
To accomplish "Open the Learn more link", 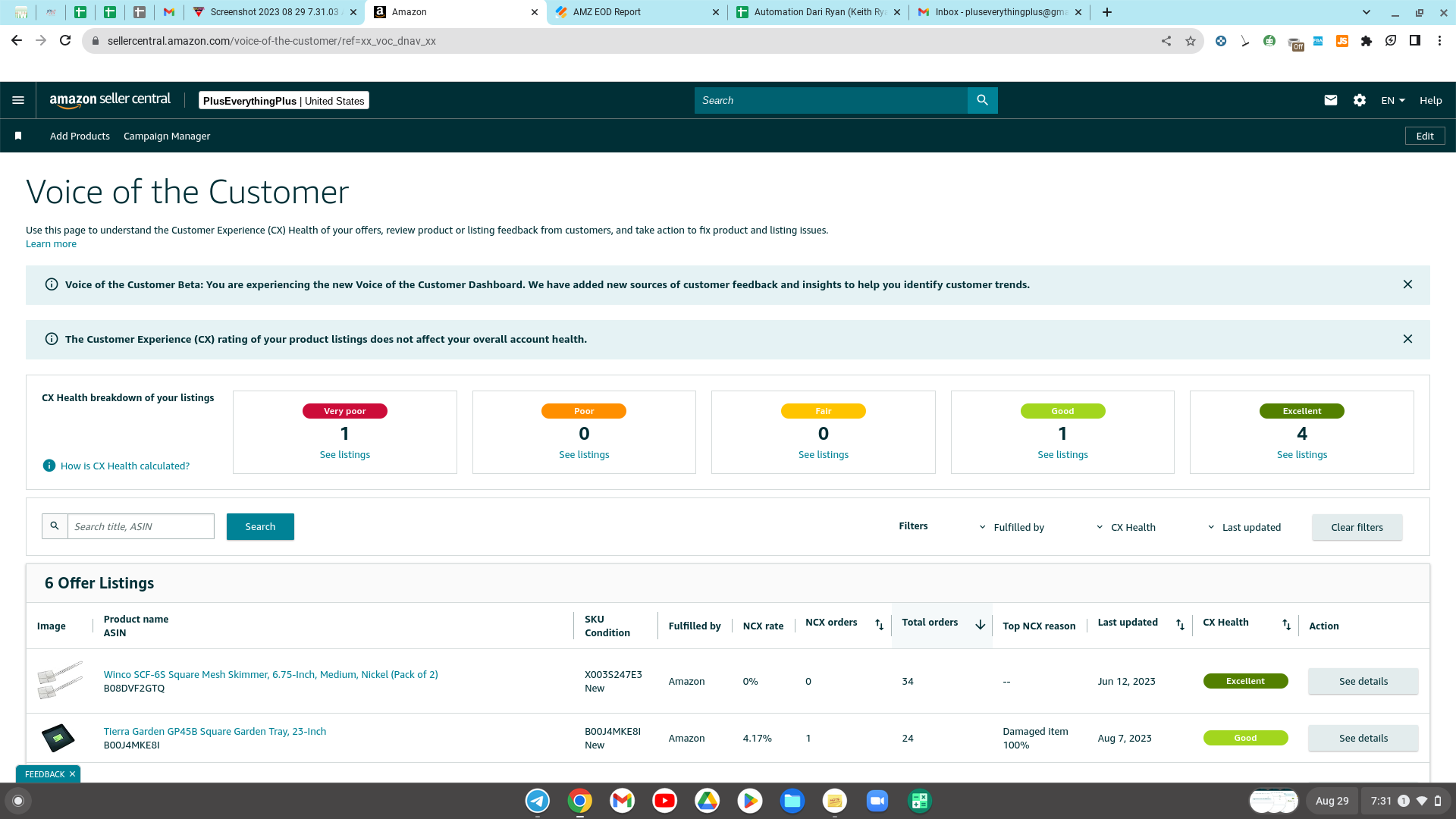I will (x=51, y=243).
